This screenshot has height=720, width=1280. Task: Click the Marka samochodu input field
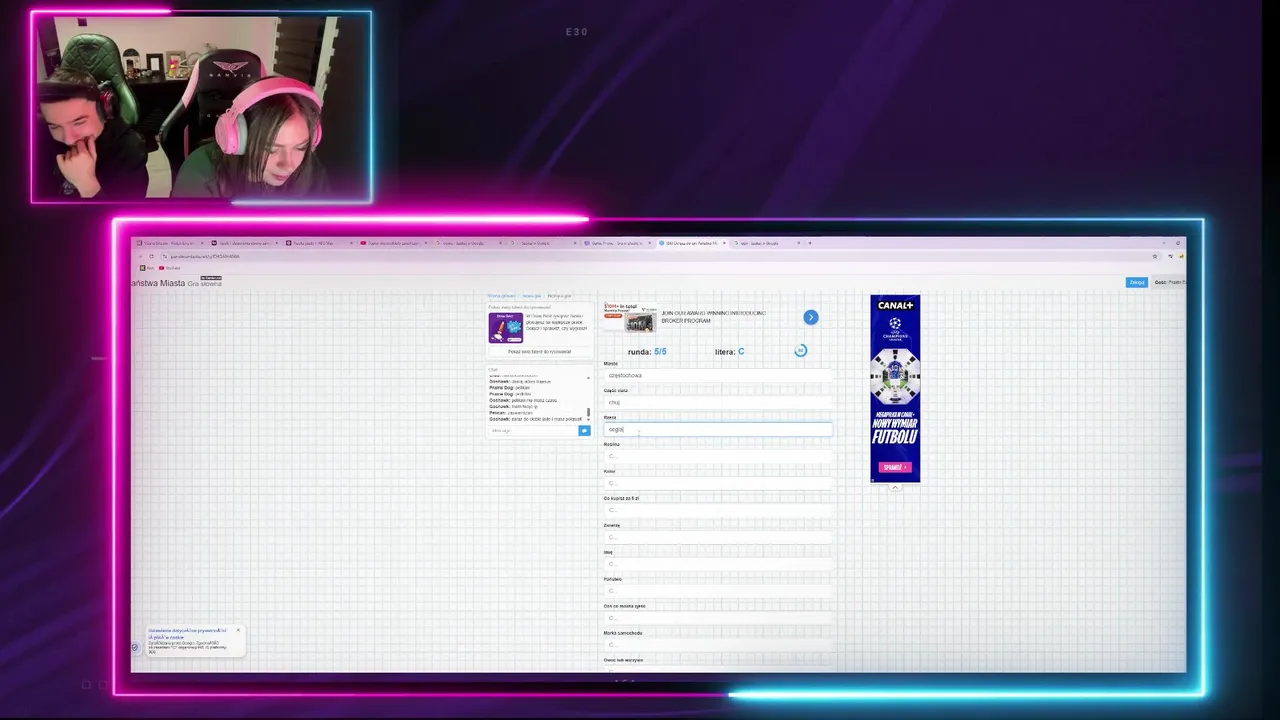click(718, 646)
